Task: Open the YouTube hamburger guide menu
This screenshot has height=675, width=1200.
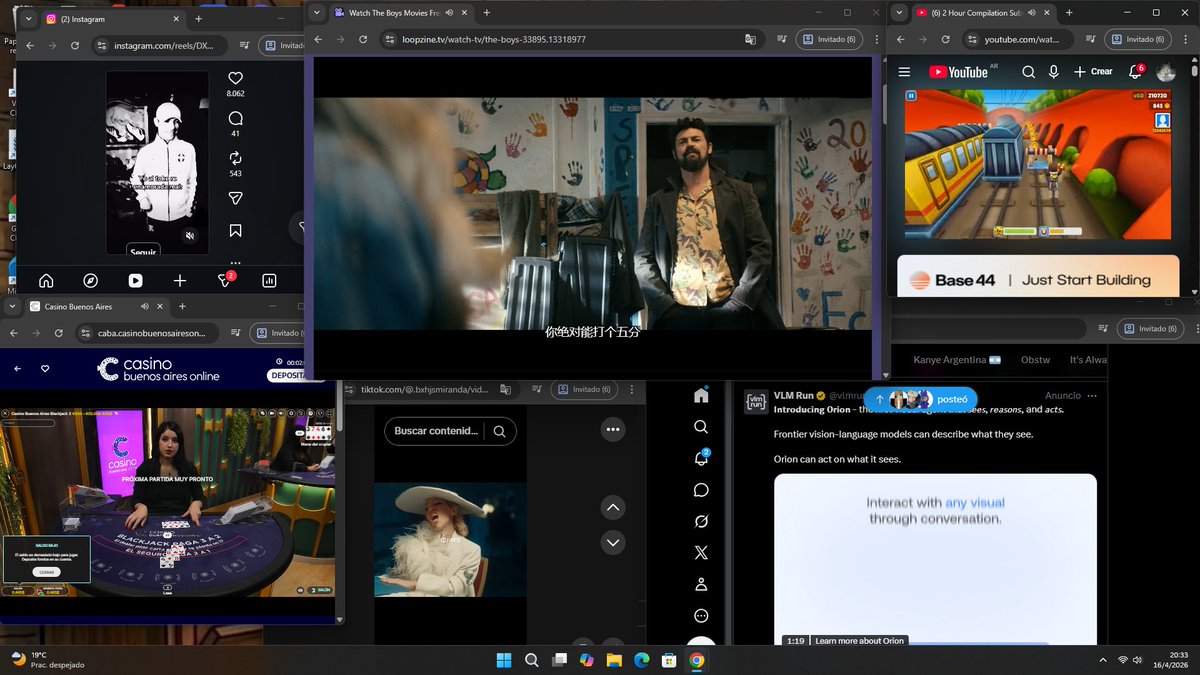Action: (904, 72)
